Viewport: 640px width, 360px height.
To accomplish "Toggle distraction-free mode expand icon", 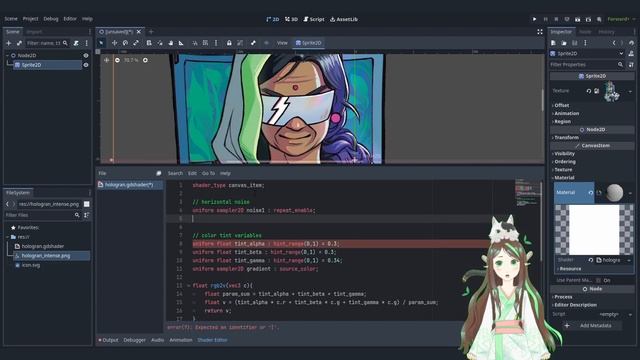I will 540,32.
